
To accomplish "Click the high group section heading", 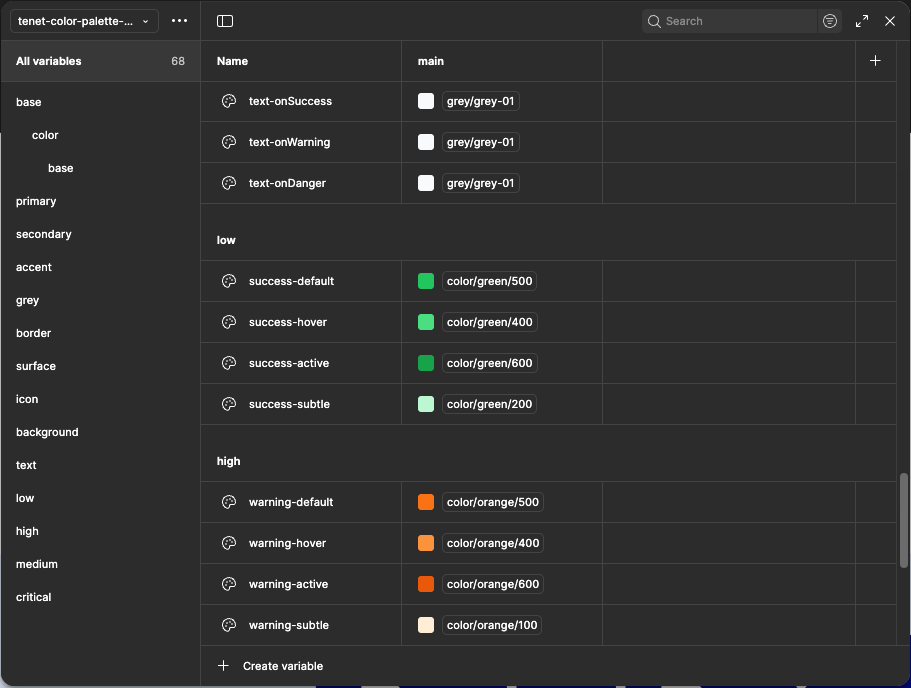I will click(228, 461).
